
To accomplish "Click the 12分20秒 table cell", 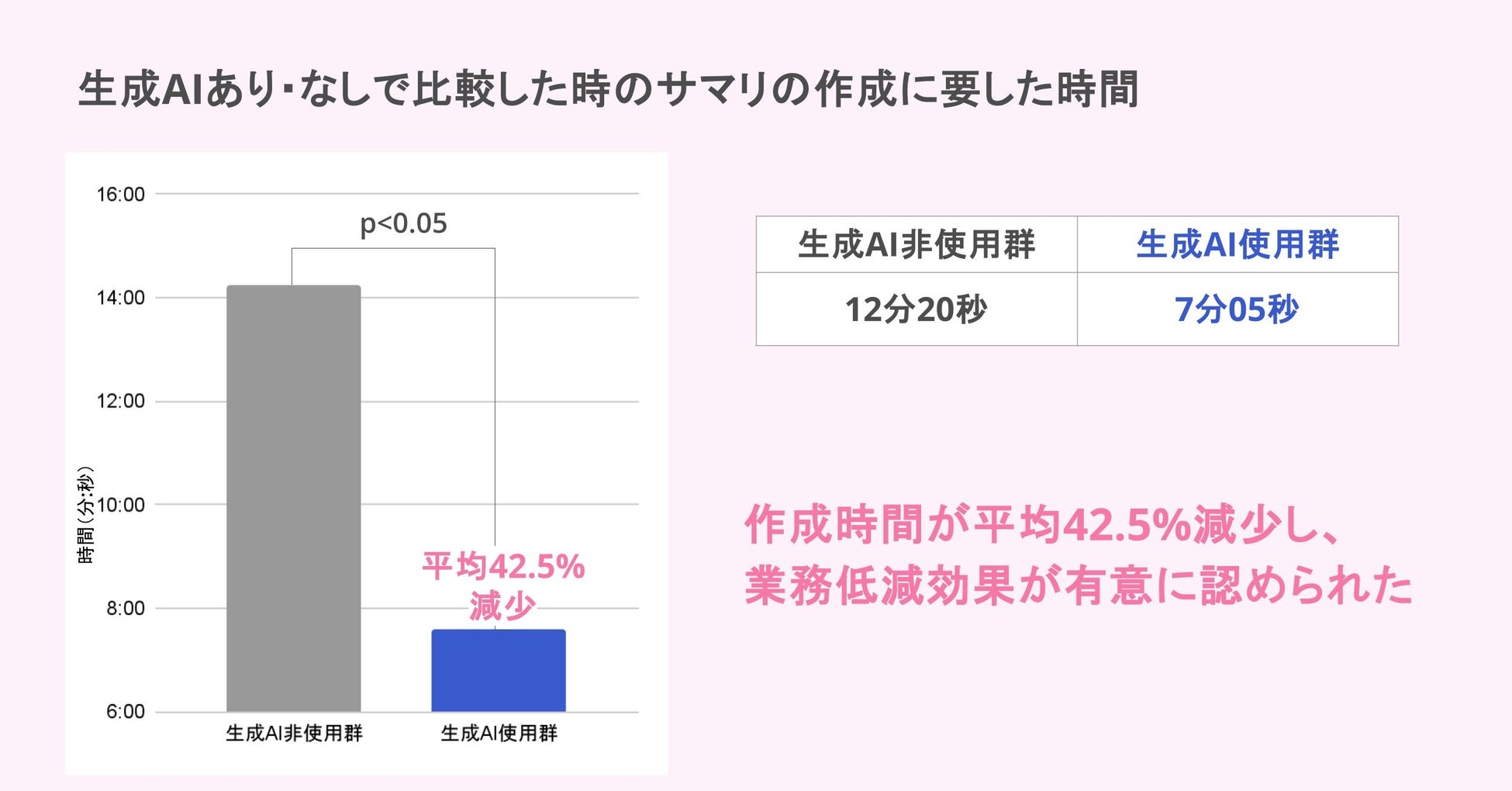I will tap(916, 309).
